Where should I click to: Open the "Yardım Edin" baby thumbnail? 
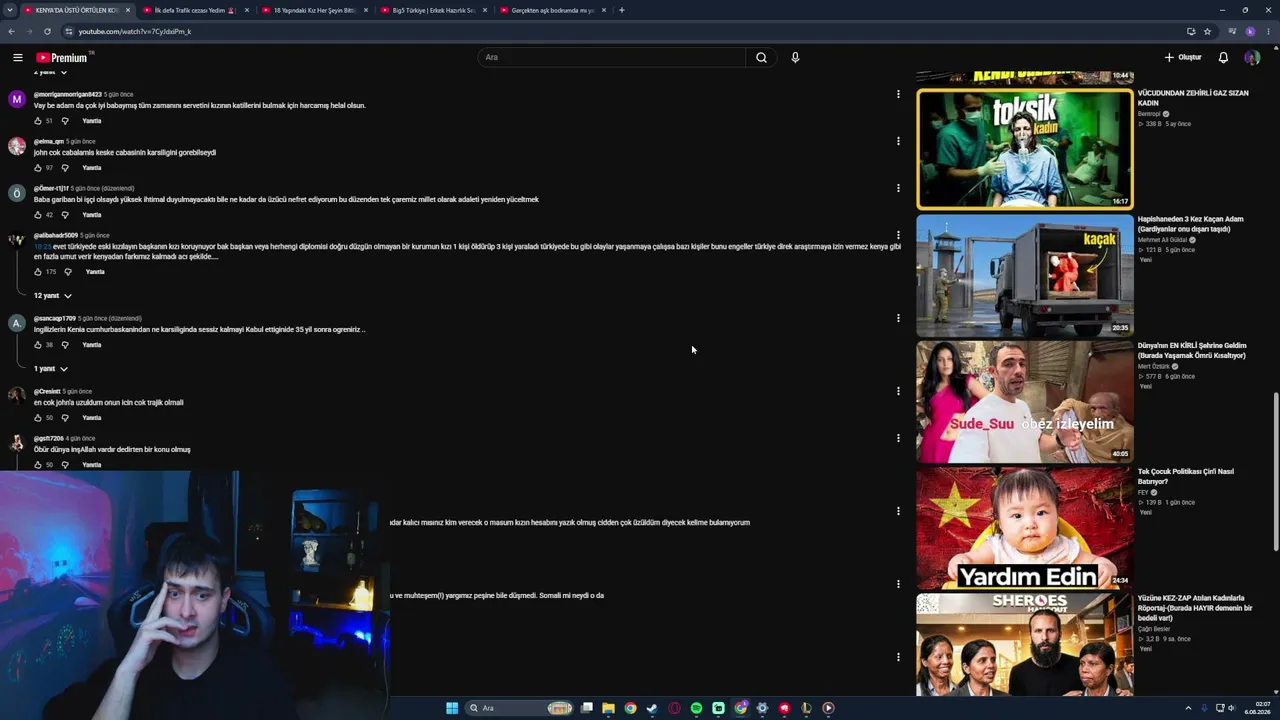[x=1025, y=528]
